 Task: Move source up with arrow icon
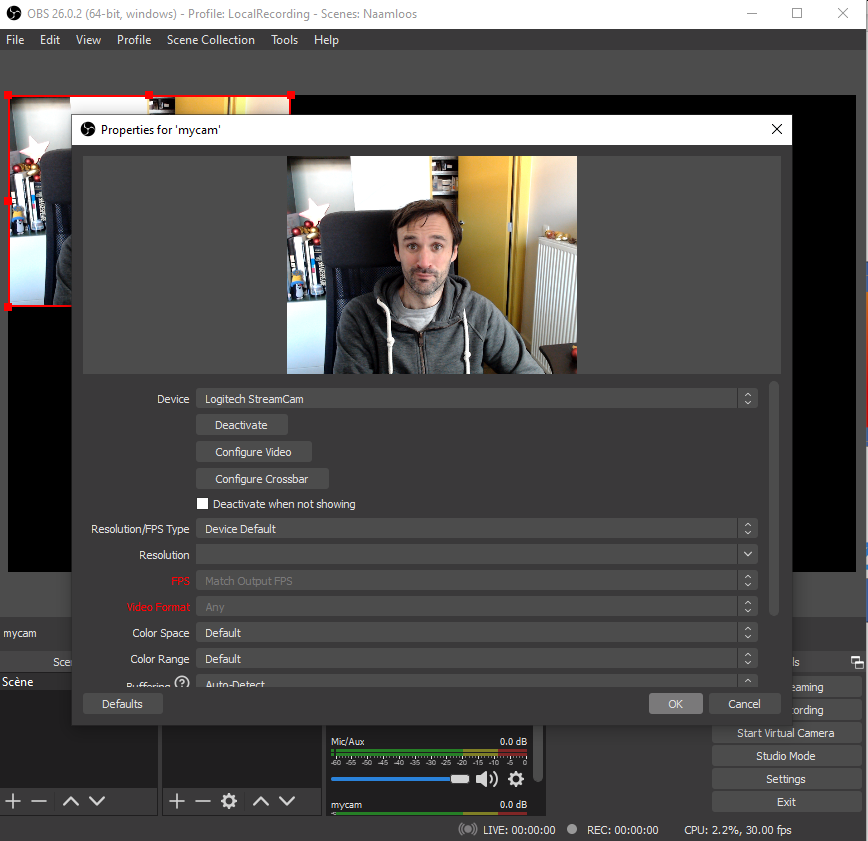[x=261, y=801]
